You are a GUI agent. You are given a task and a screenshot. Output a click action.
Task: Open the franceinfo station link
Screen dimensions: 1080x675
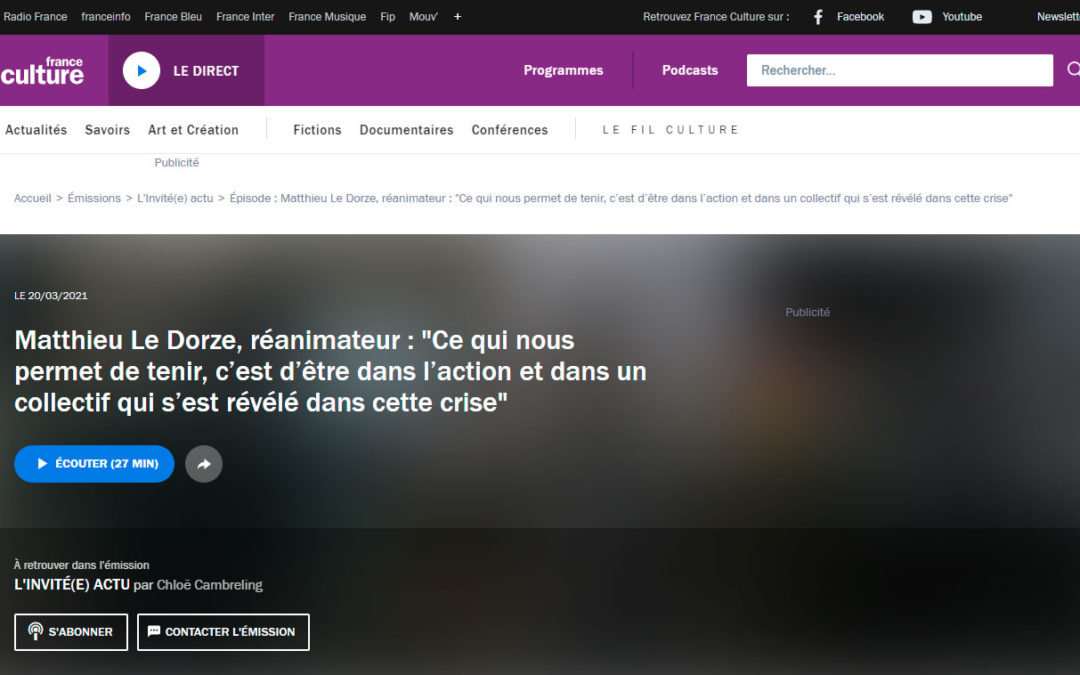click(x=105, y=17)
